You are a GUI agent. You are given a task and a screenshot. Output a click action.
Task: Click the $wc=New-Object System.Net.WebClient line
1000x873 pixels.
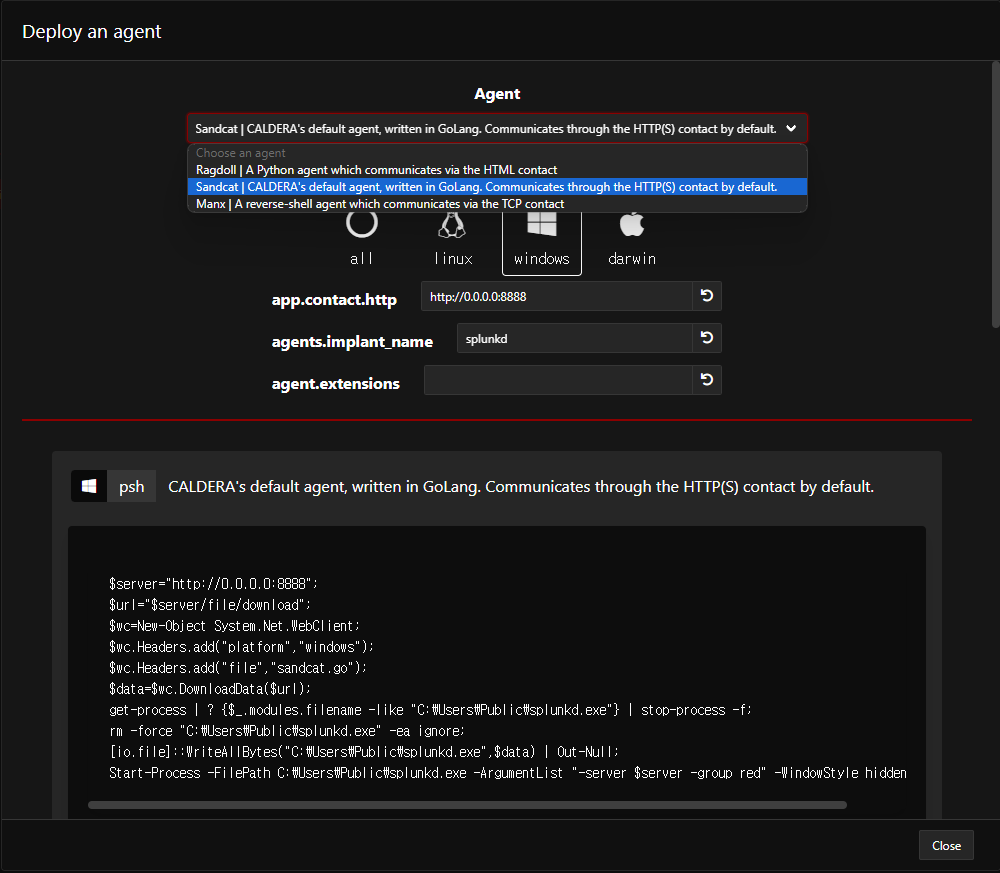click(x=234, y=626)
